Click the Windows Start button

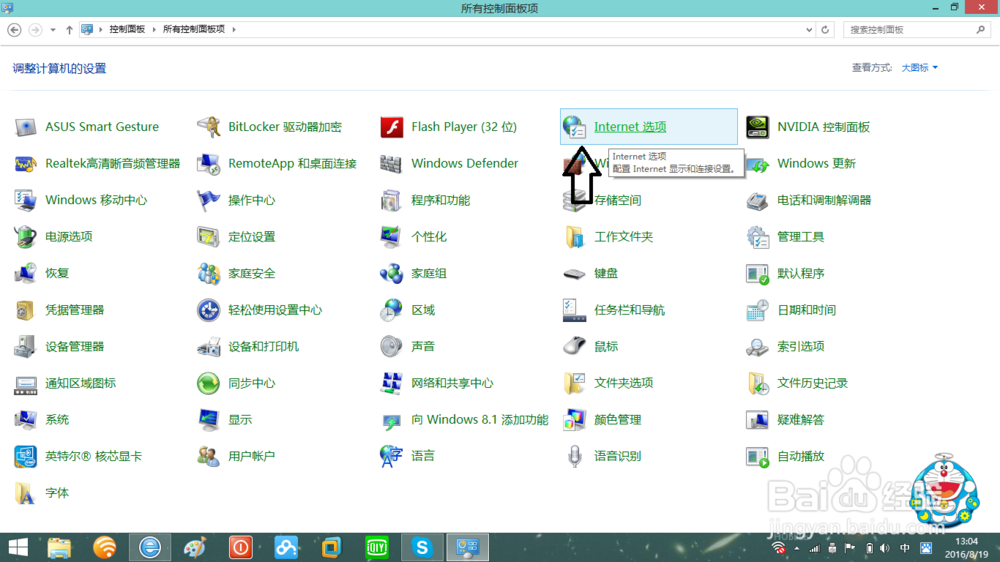pyautogui.click(x=18, y=547)
